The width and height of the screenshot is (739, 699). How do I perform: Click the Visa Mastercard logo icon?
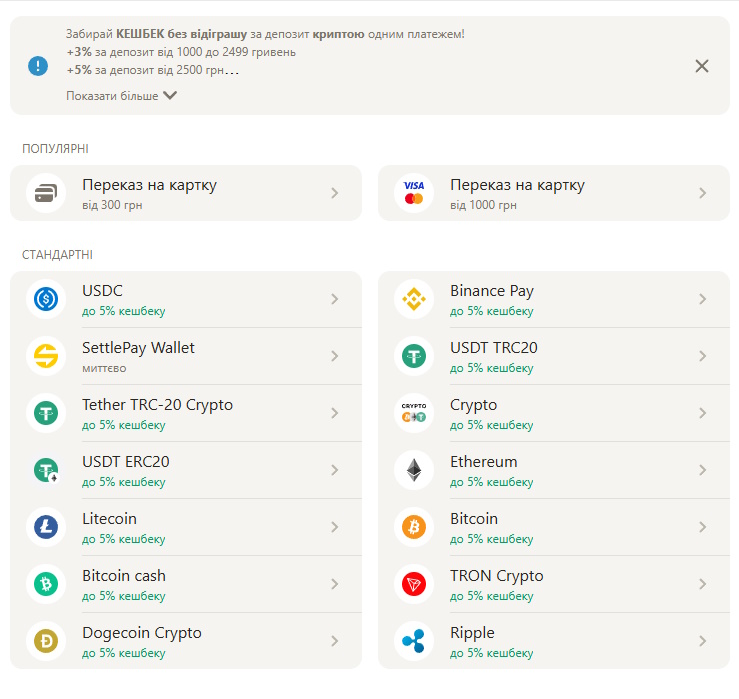414,193
